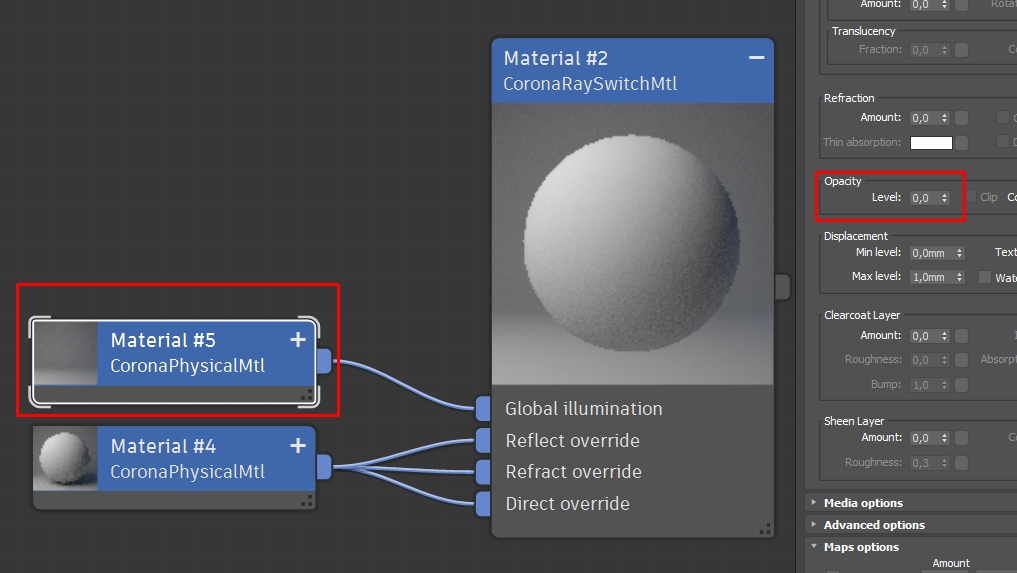The width and height of the screenshot is (1017, 573).
Task: Expand Material #4 node with the plus icon
Action: [298, 446]
